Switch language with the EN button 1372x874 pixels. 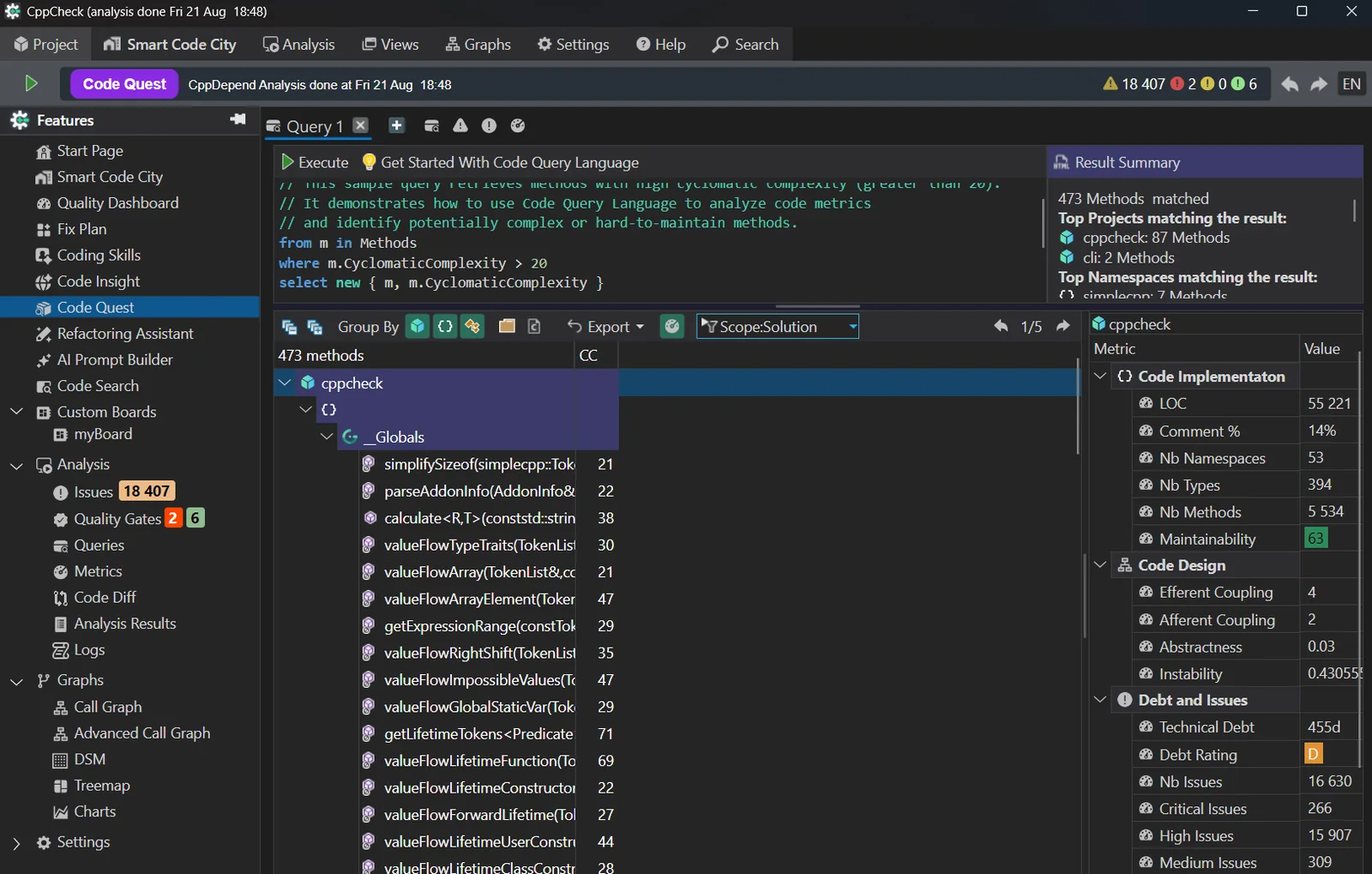coord(1351,84)
